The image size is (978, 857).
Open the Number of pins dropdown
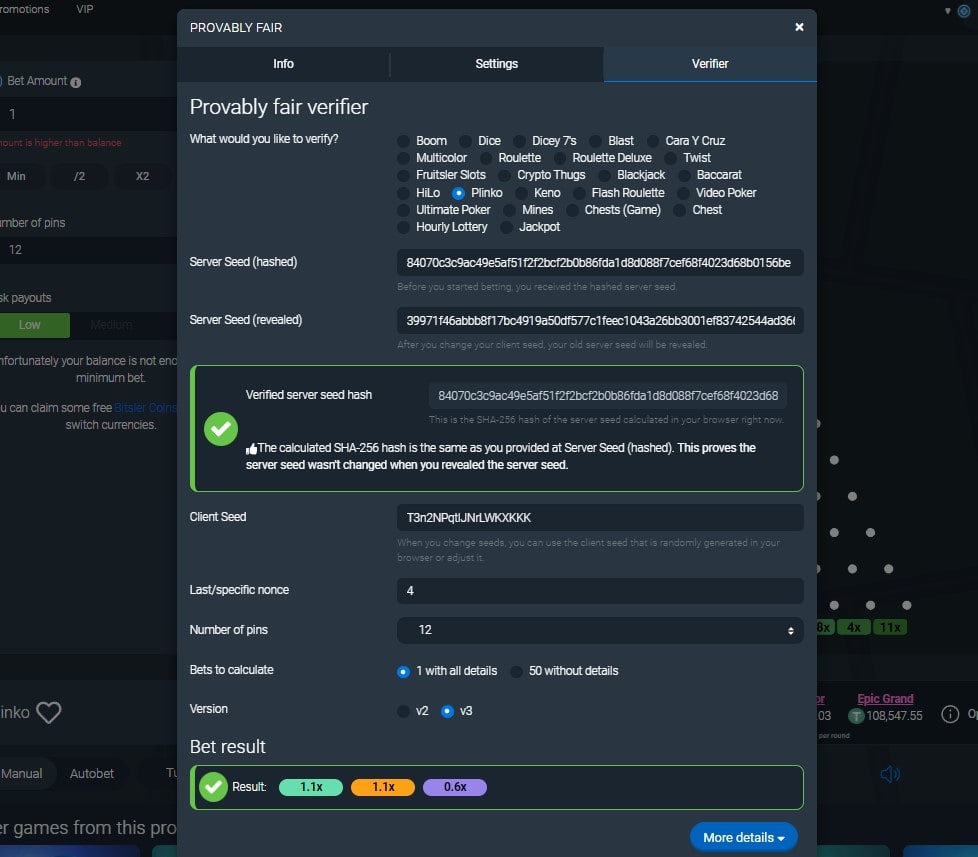tap(600, 630)
